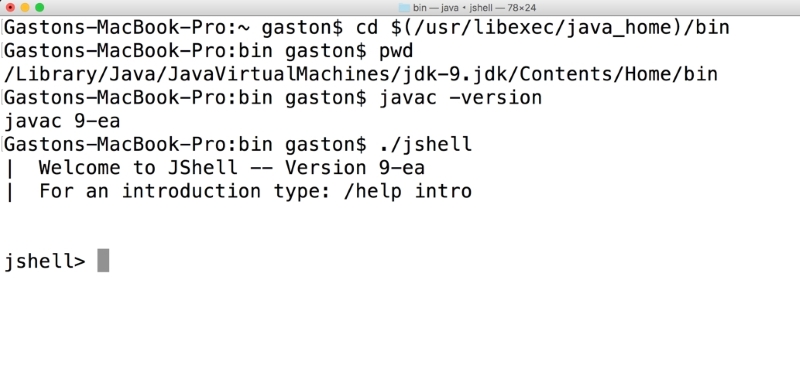Click the green zoom window button
This screenshot has width=800, height=373.
click(x=39, y=8)
